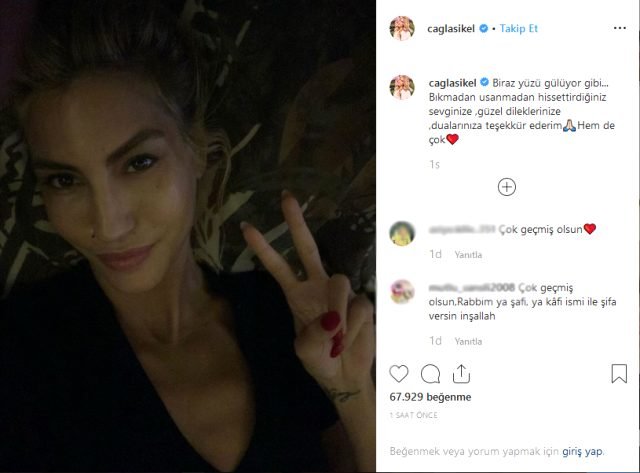
Task: Load more comments with plus circle
Action: click(x=507, y=187)
